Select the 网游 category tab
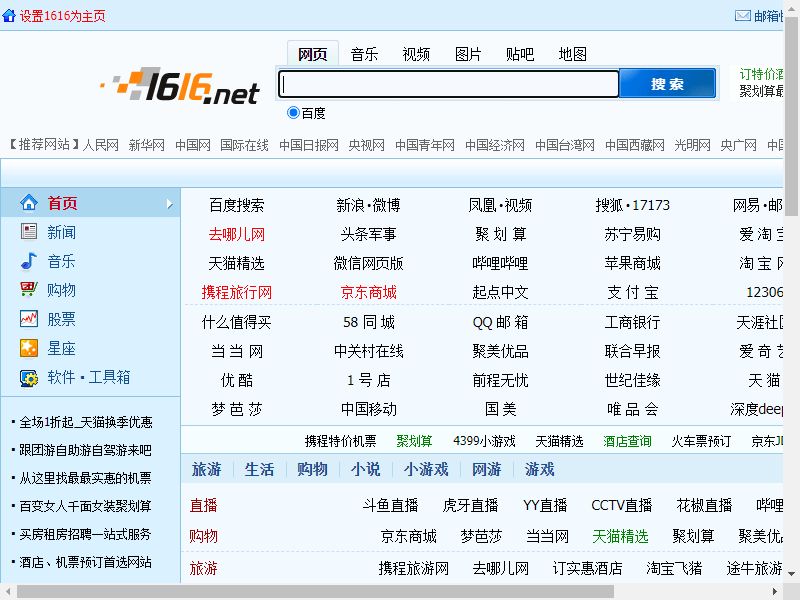This screenshot has width=800, height=600. coord(486,469)
